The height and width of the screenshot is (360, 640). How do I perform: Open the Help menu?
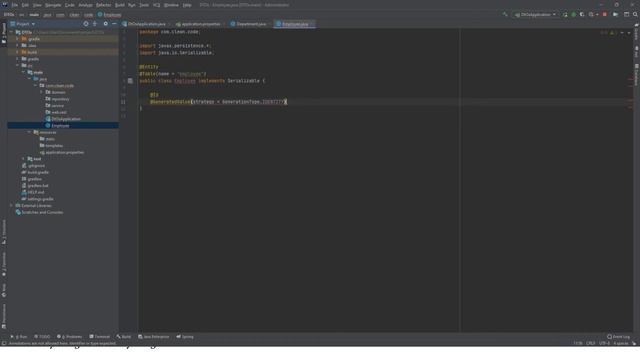[x=187, y=5]
